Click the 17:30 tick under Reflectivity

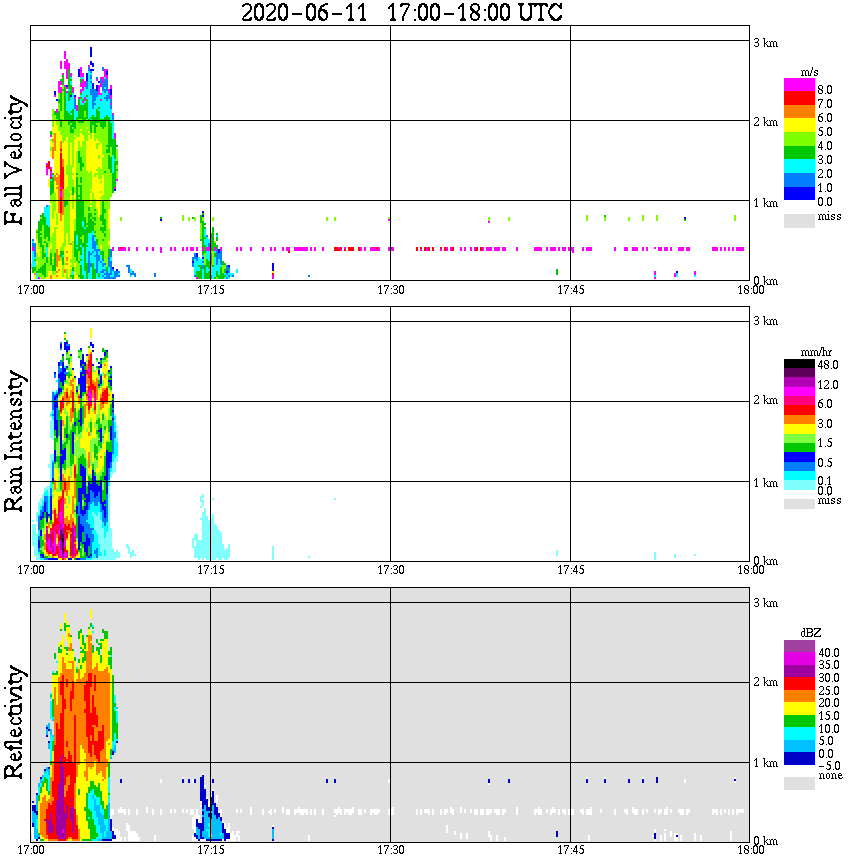coord(390,850)
